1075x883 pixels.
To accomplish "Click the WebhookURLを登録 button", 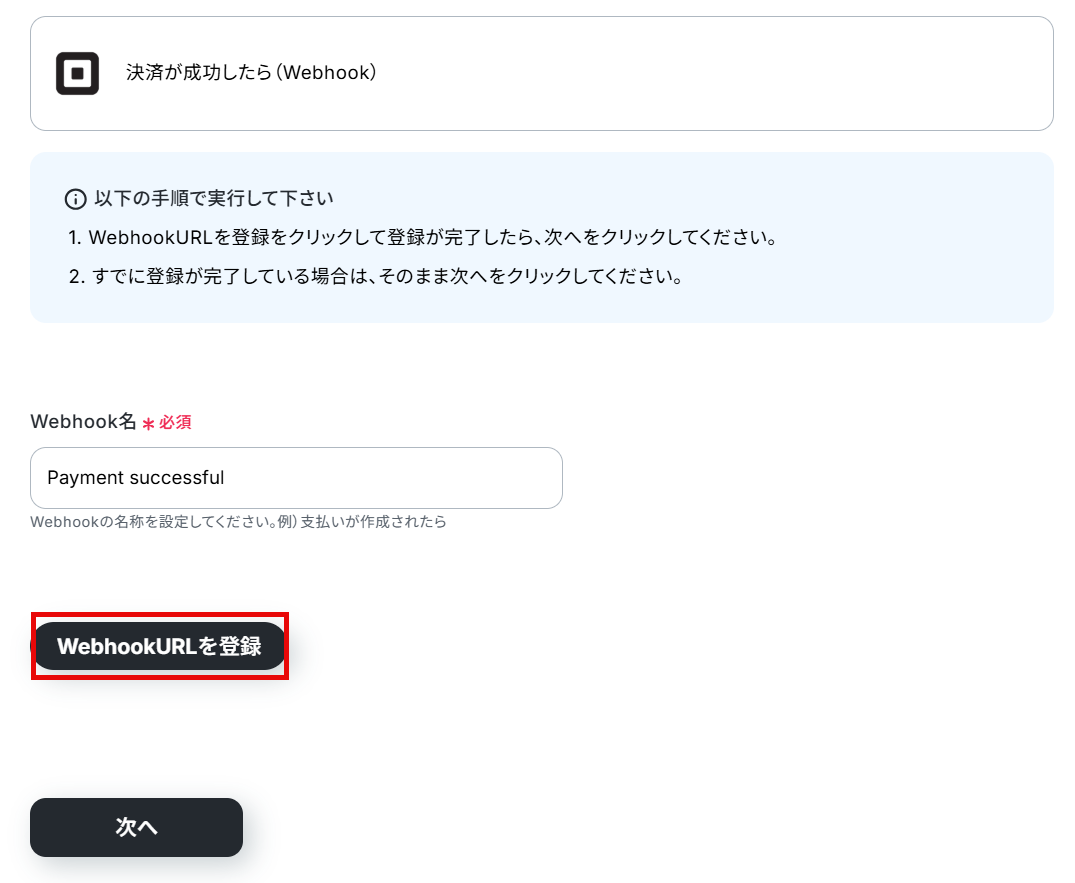I will [160, 646].
